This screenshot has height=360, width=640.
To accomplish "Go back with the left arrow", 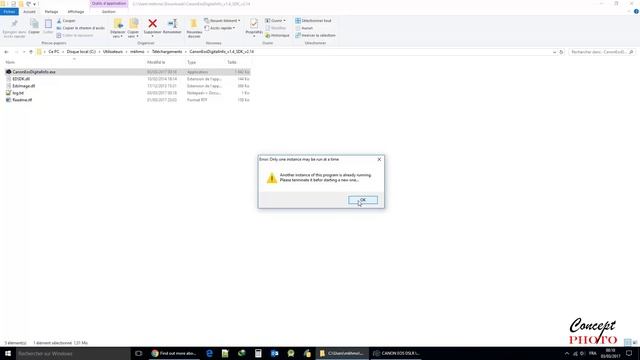I will [x=6, y=52].
